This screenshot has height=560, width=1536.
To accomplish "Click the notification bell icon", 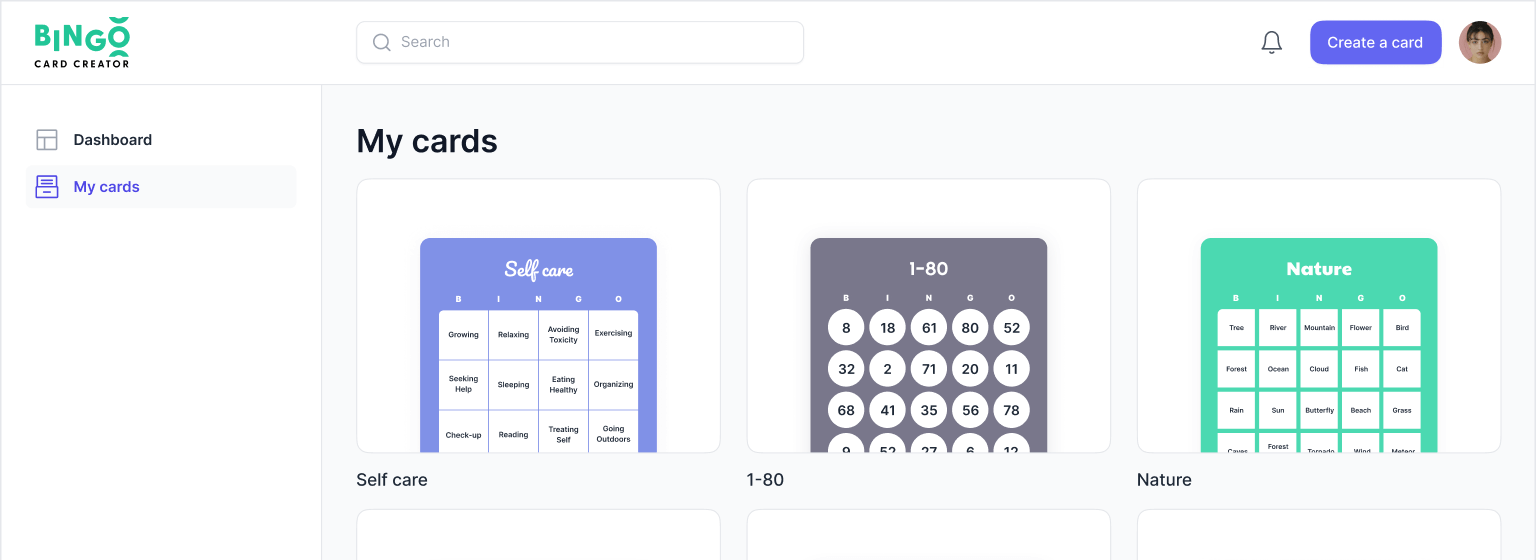I will (1271, 43).
